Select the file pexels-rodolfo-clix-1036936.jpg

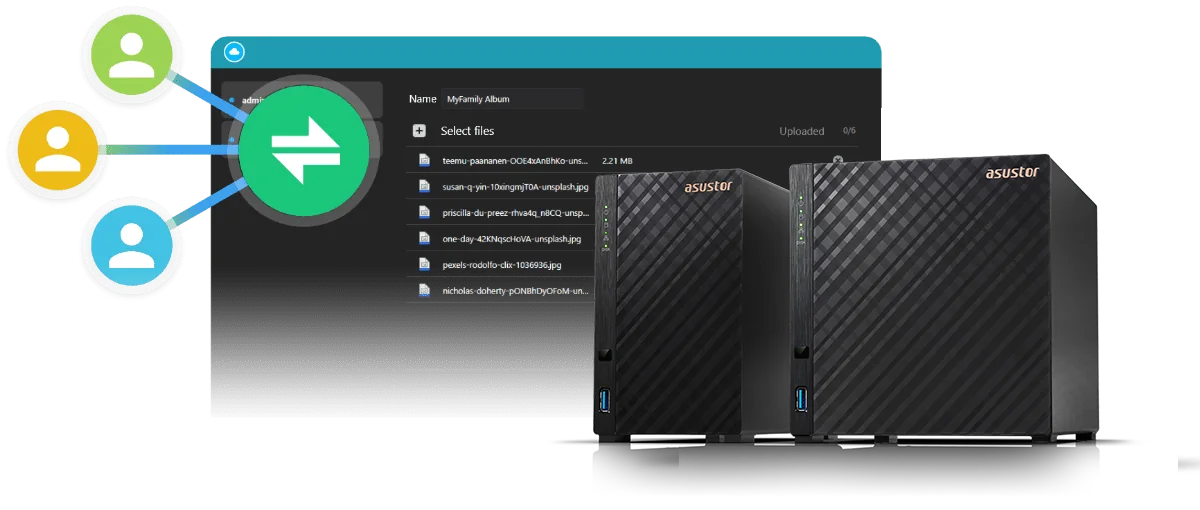click(x=501, y=265)
